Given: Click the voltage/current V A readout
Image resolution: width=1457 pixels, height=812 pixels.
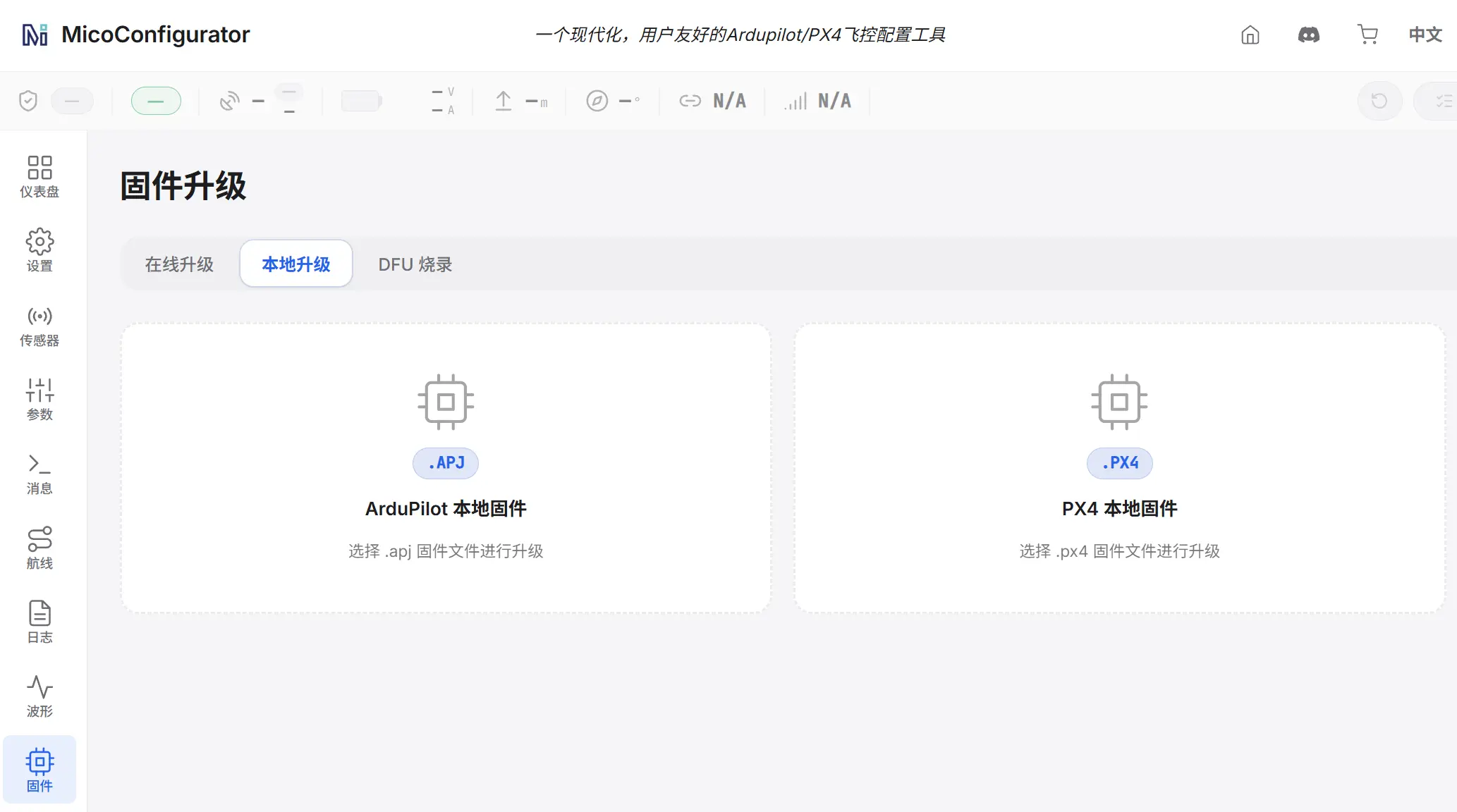Looking at the screenshot, I should [x=444, y=101].
